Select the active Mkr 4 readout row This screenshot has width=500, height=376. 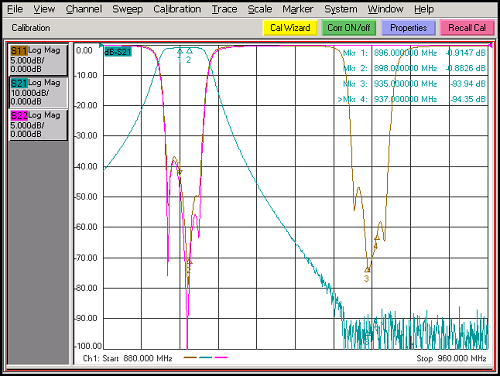coord(412,99)
